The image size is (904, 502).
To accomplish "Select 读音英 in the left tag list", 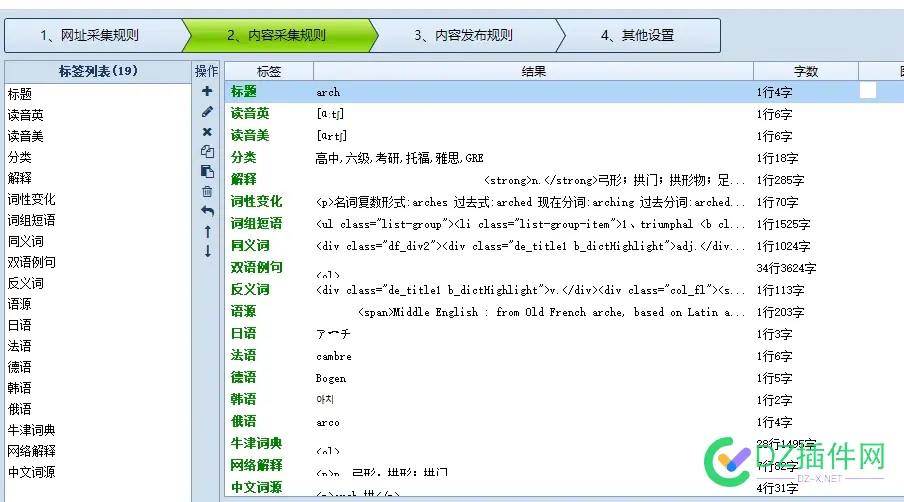I will click(x=25, y=115).
